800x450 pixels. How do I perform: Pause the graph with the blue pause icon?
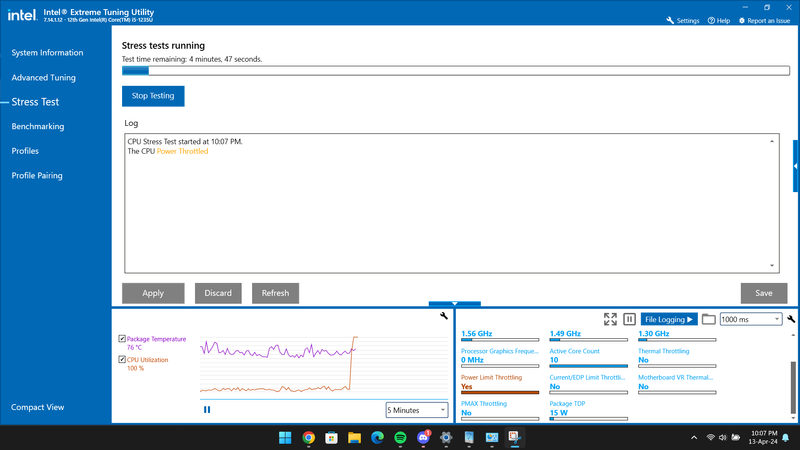(x=207, y=409)
